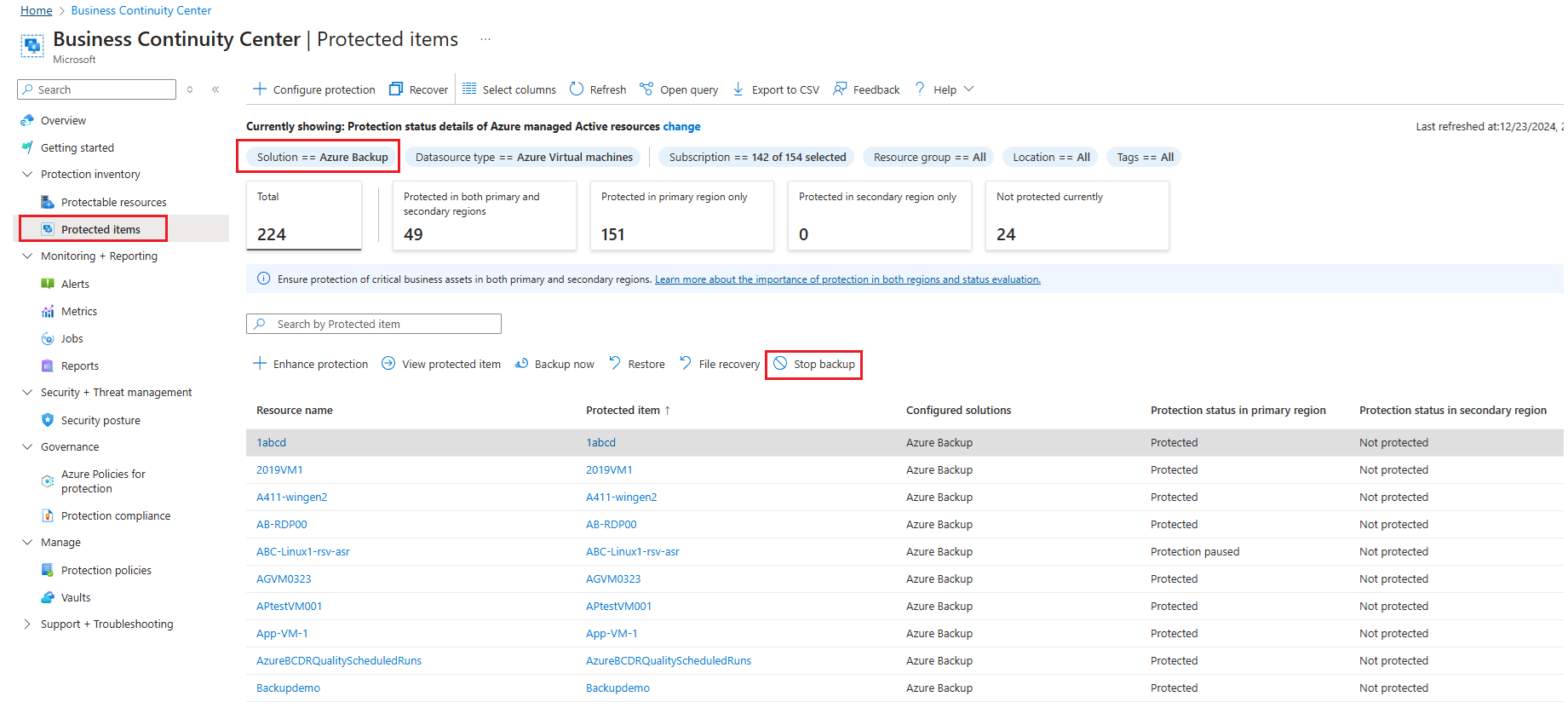Open the Resource group == All filter
This screenshot has width=1568, height=725.
tap(929, 158)
